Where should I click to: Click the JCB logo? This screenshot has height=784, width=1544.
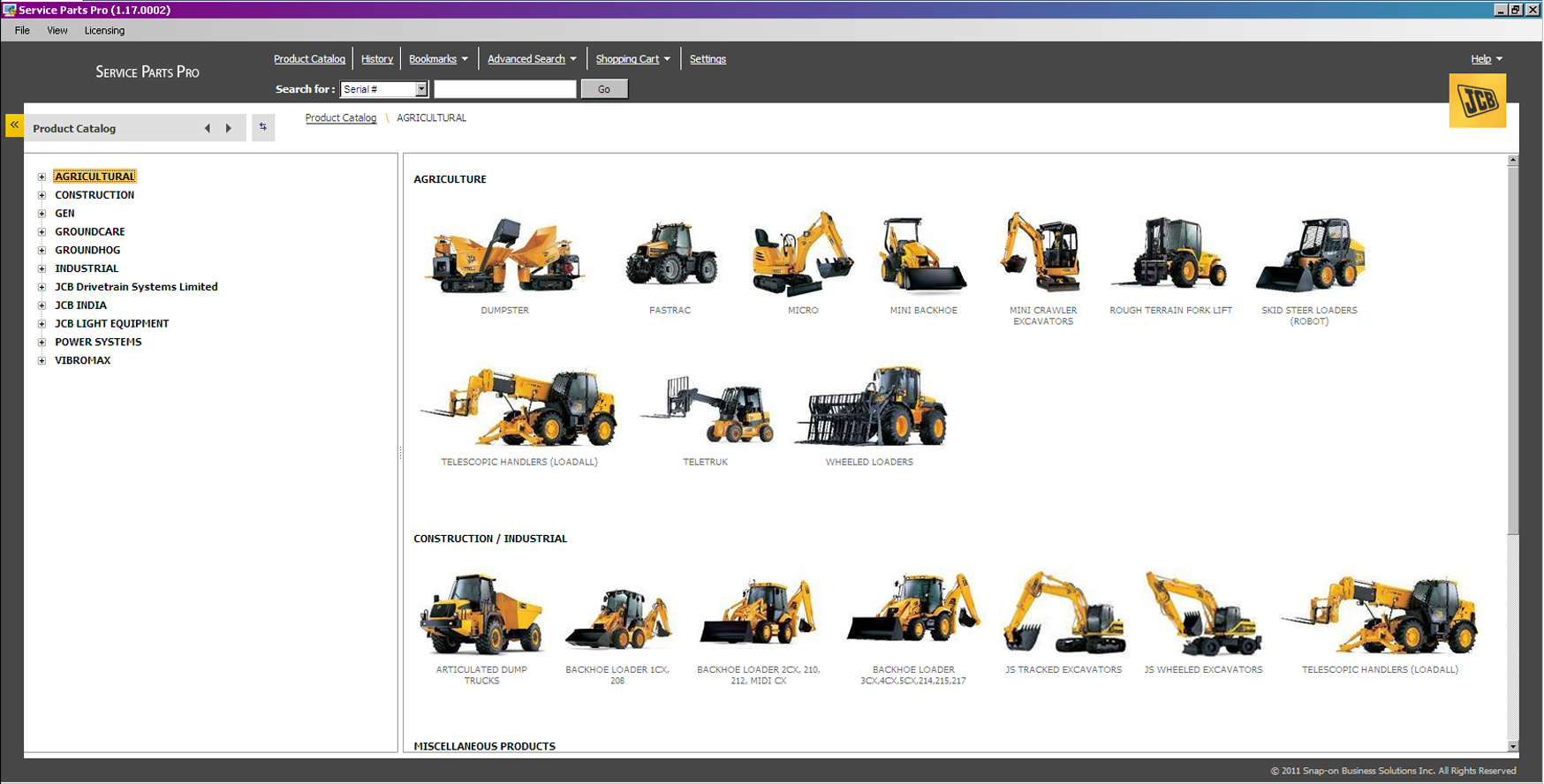1477,102
